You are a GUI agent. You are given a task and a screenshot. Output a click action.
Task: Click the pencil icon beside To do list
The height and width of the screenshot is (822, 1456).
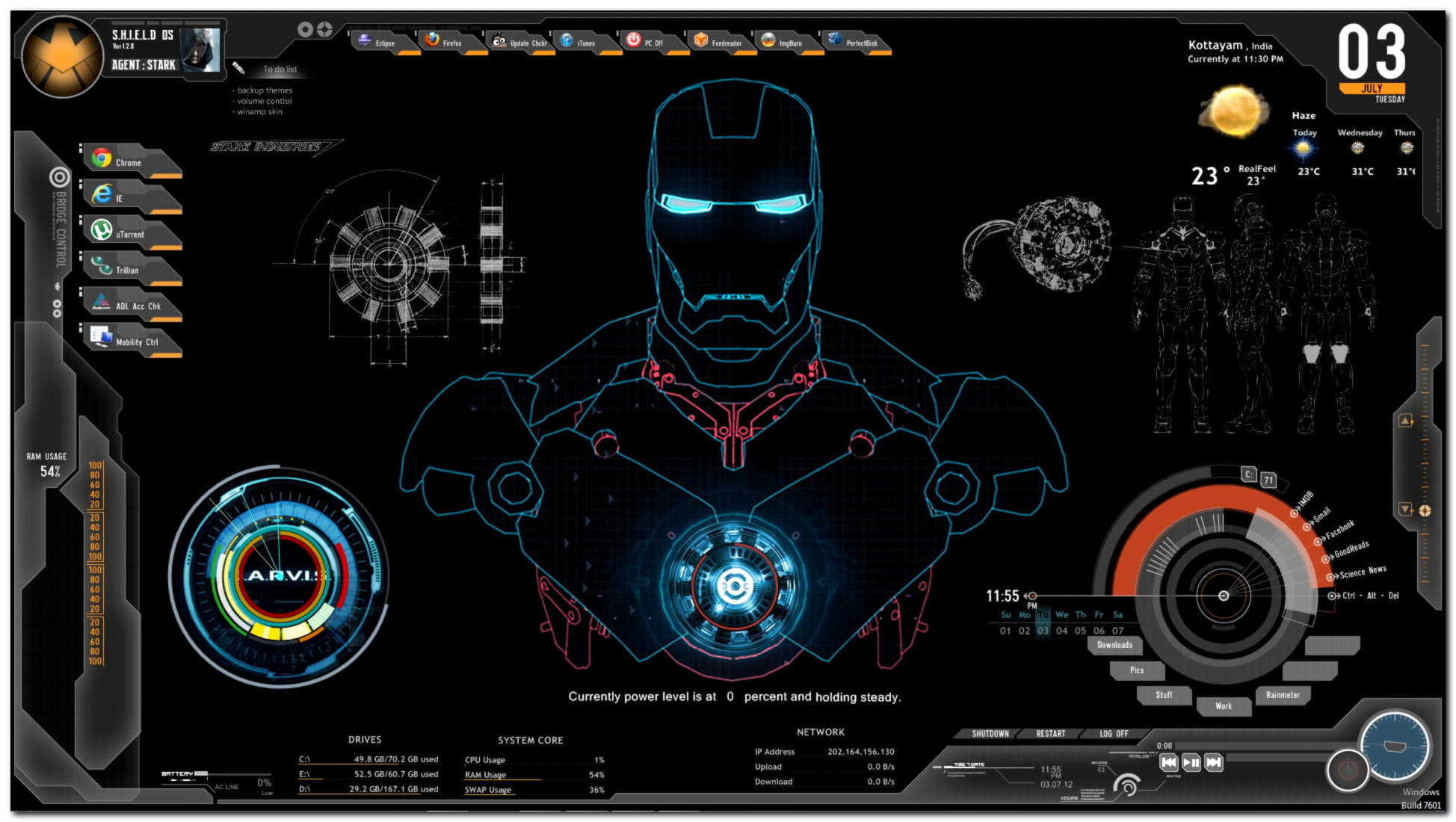238,68
